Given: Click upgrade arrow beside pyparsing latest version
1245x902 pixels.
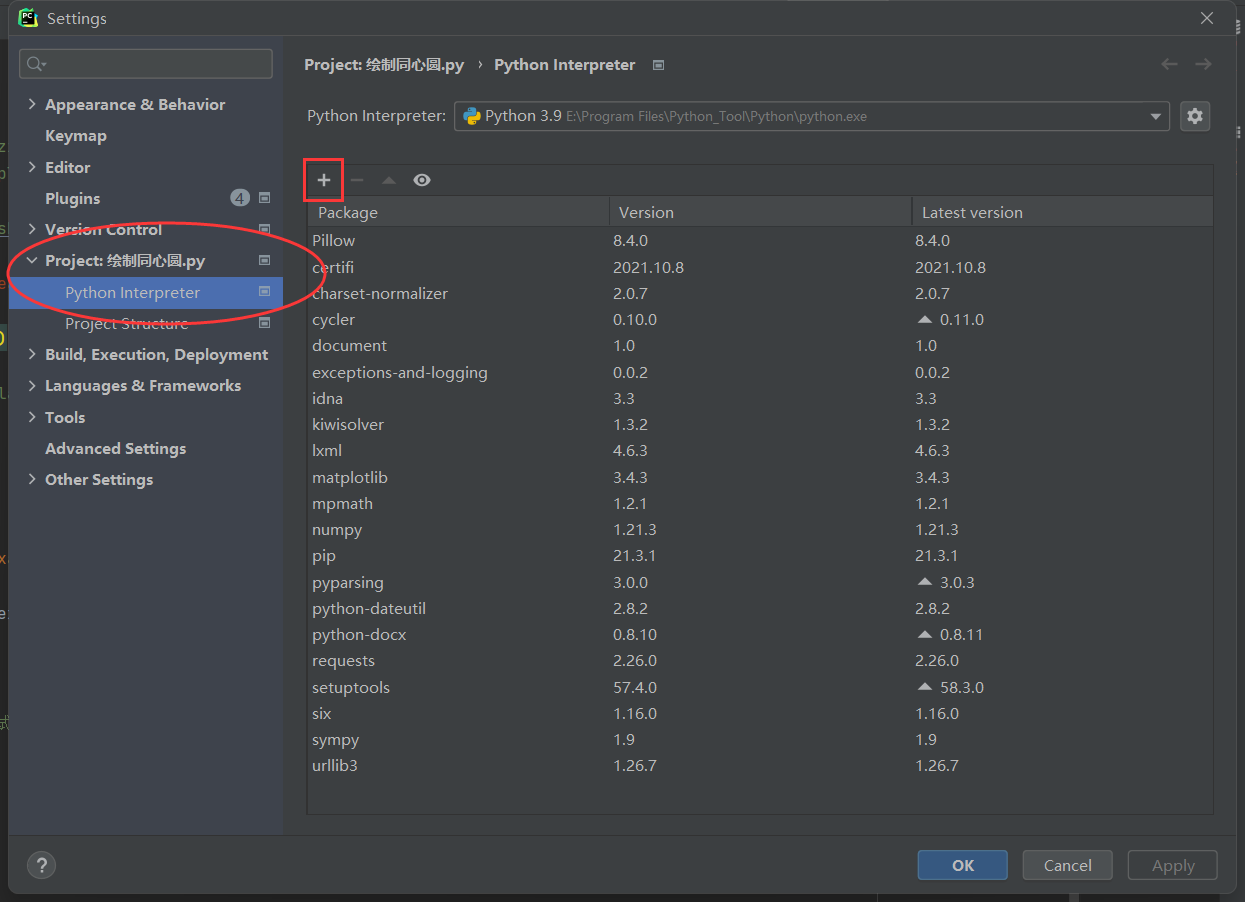Looking at the screenshot, I should click(x=925, y=582).
